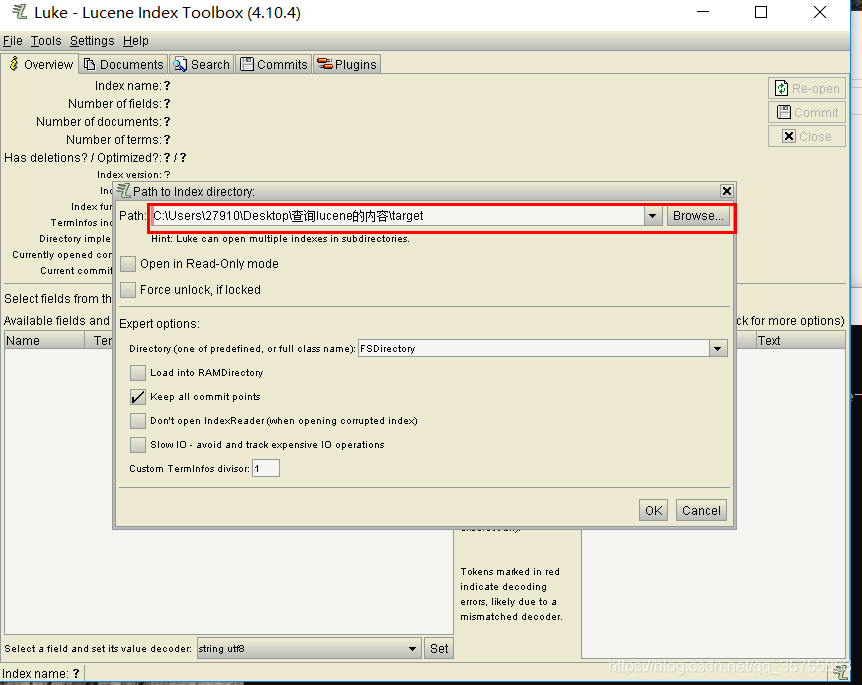This screenshot has height=685, width=862.
Task: Click the Browse... button
Action: pyautogui.click(x=698, y=216)
